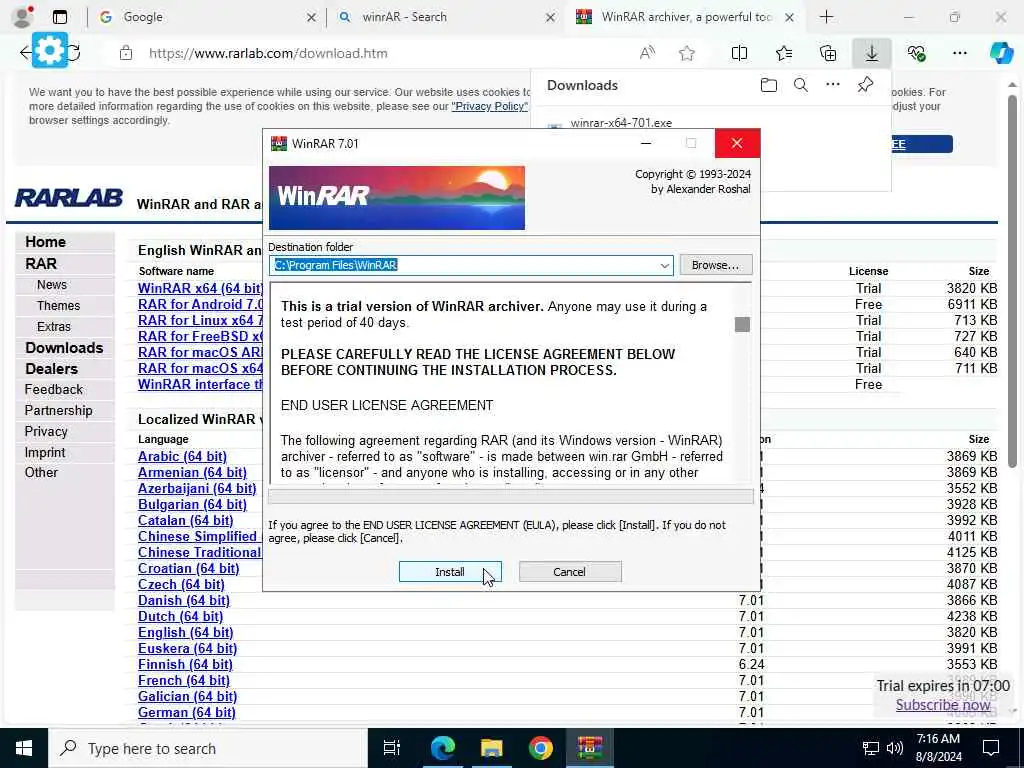Open the Extras sidebar item
The image size is (1024, 768).
tap(54, 327)
